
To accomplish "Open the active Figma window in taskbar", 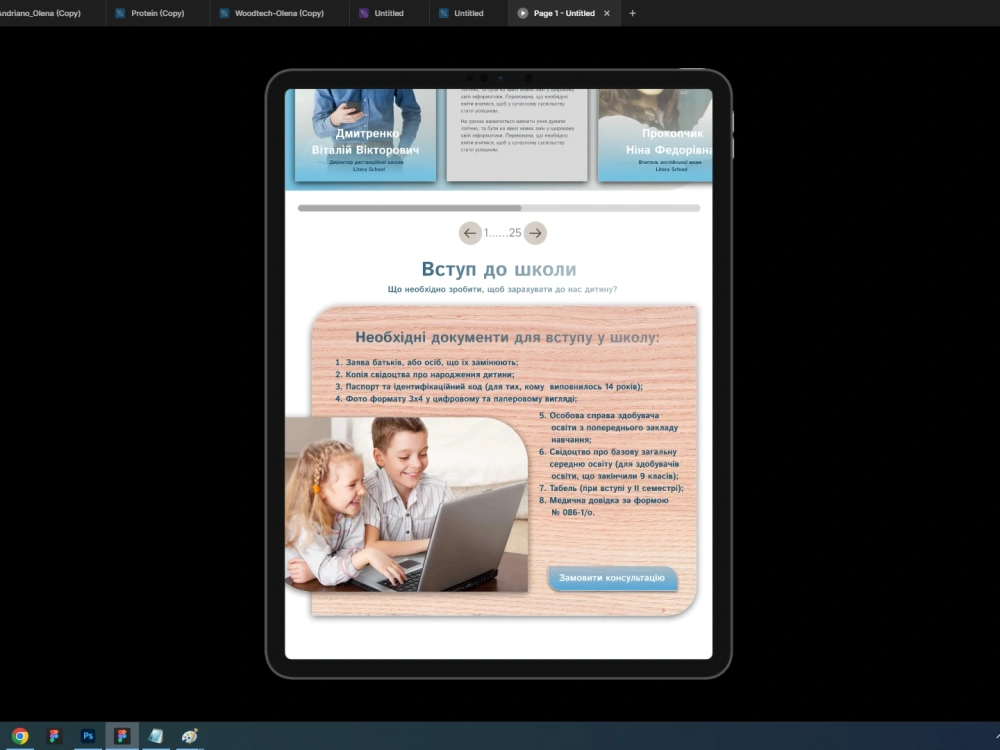I will 122,736.
